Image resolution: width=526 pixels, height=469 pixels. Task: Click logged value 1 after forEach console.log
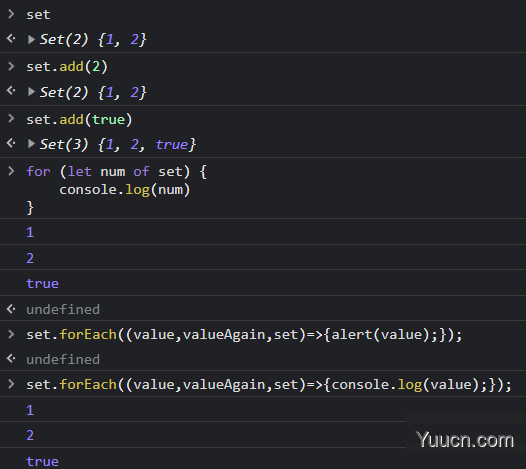(x=30, y=410)
